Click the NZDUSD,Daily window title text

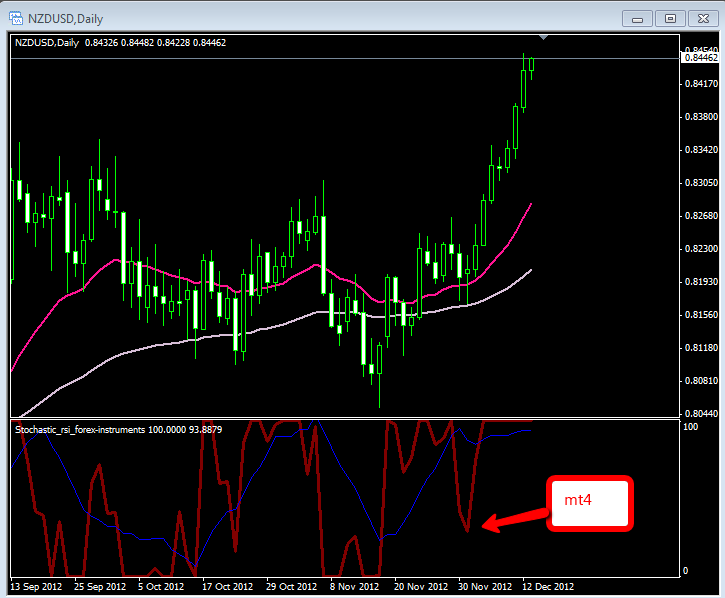pos(66,19)
